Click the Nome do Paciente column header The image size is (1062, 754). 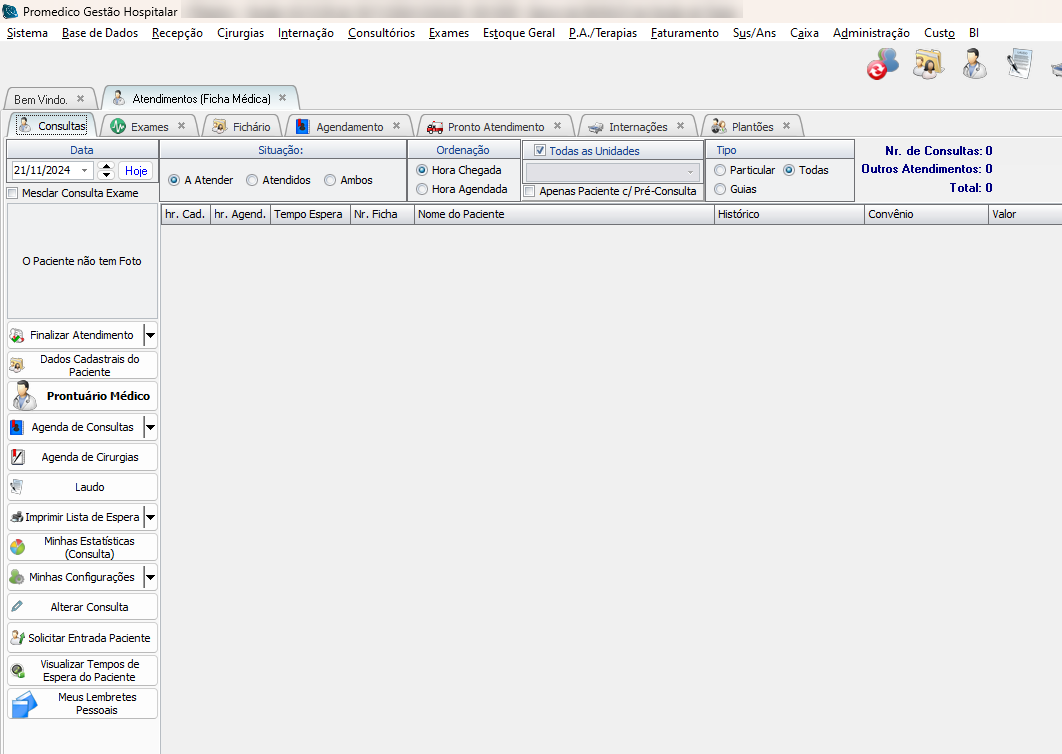564,214
